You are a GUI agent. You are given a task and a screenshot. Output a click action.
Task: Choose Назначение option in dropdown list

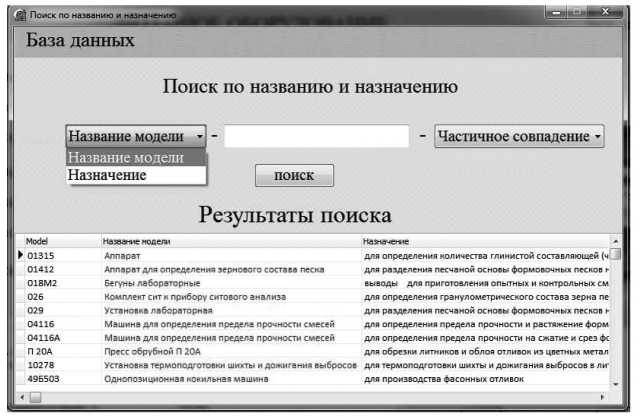[x=136, y=175]
